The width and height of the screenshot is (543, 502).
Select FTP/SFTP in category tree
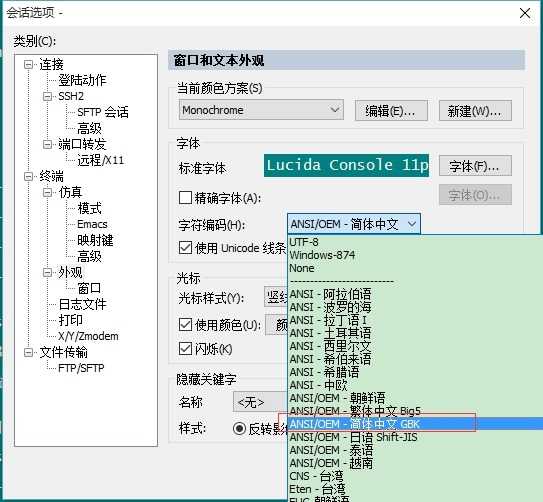(x=81, y=368)
